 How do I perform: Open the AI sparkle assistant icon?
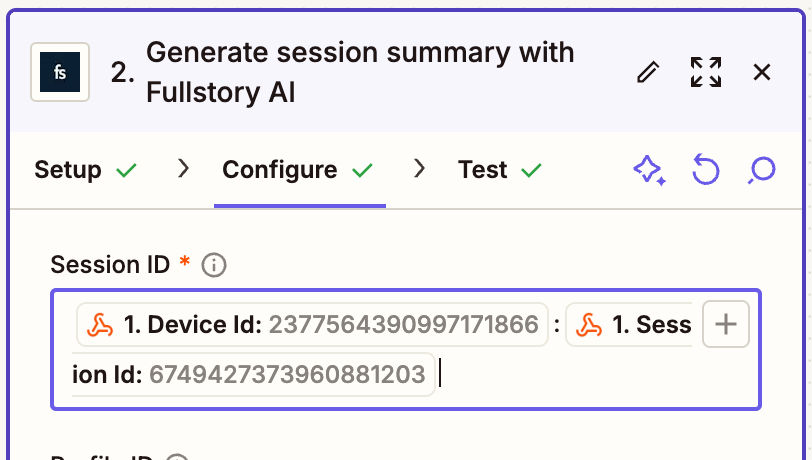649,170
